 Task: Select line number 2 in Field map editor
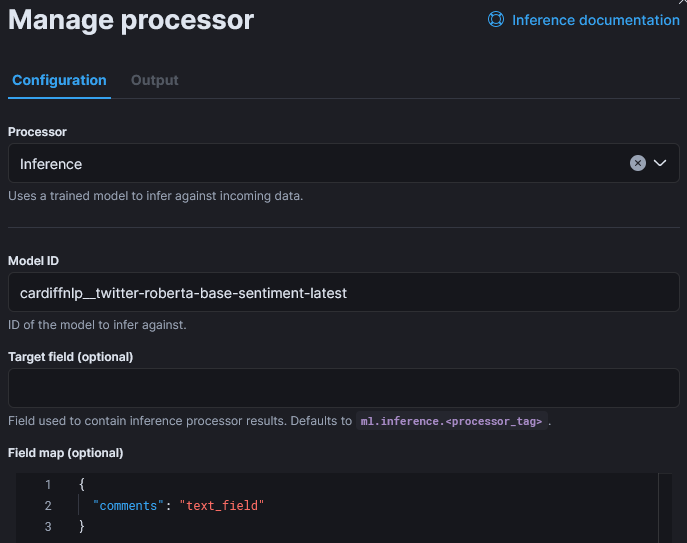click(x=47, y=506)
